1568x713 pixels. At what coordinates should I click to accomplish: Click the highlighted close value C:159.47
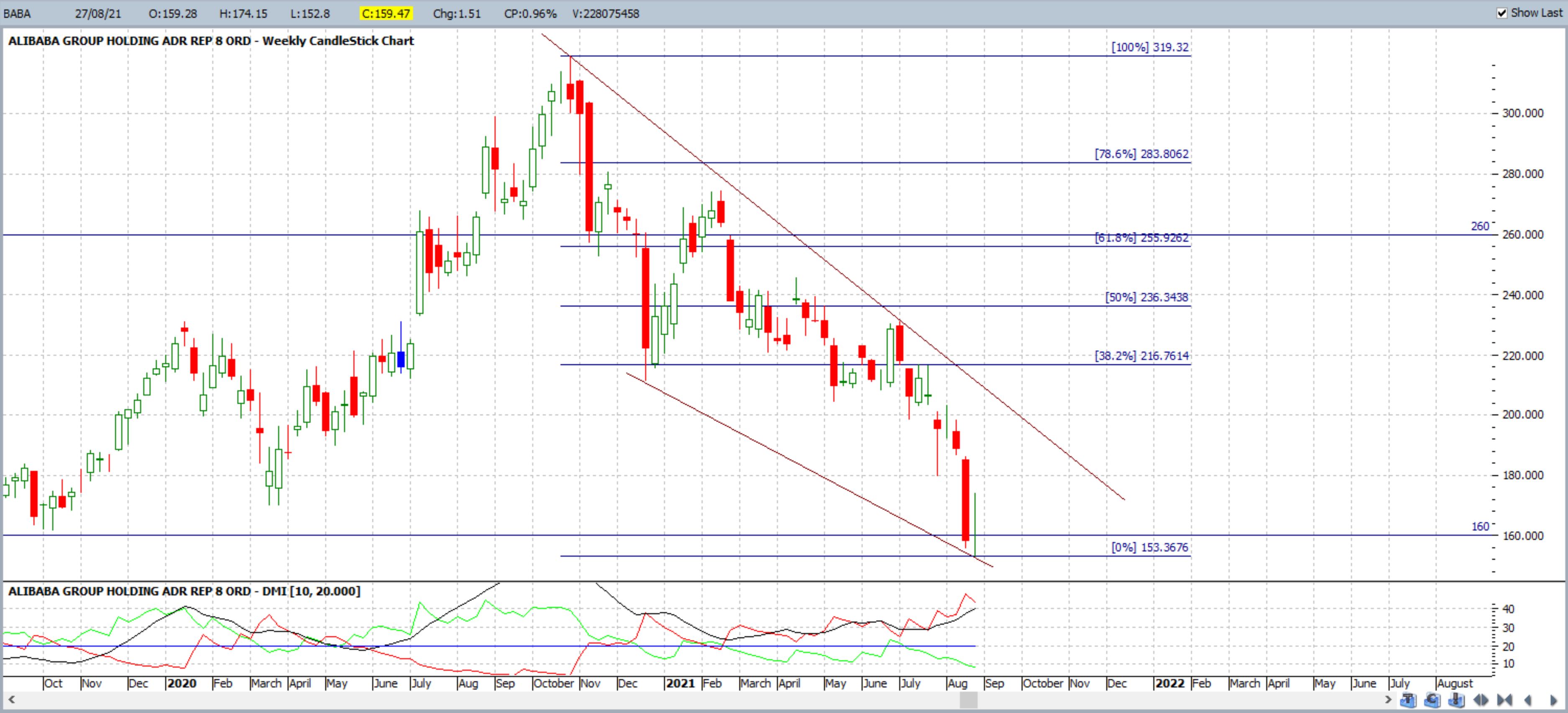point(386,13)
